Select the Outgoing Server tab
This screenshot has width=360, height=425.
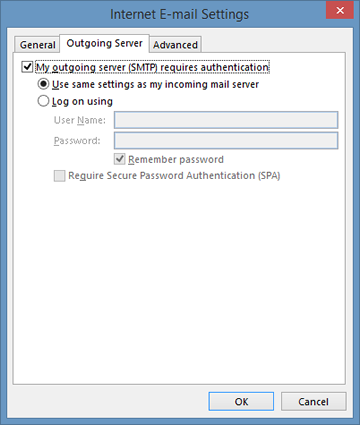point(104,43)
